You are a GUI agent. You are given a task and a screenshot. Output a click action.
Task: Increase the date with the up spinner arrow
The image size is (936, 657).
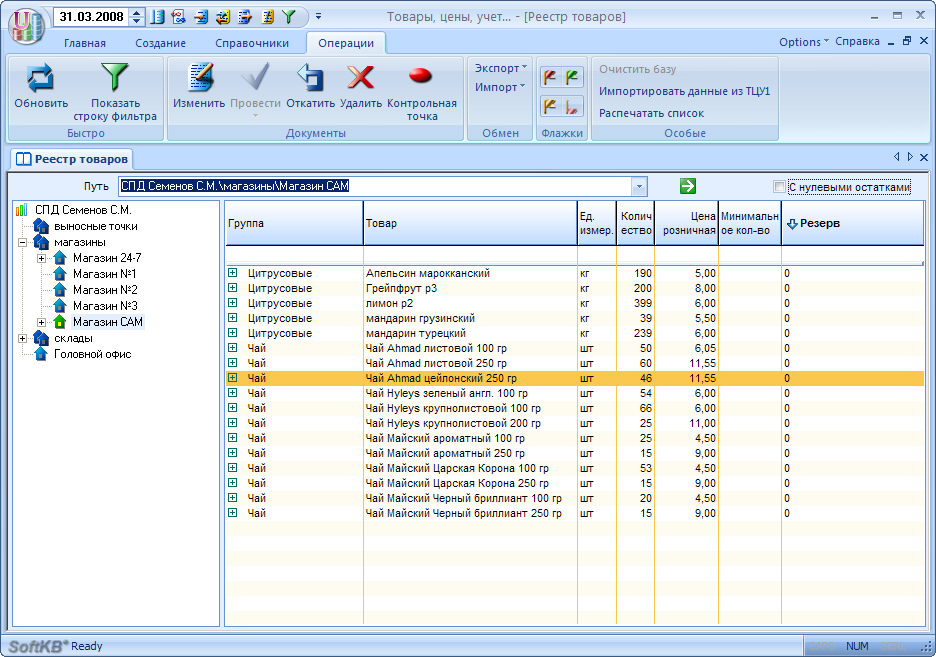point(137,13)
